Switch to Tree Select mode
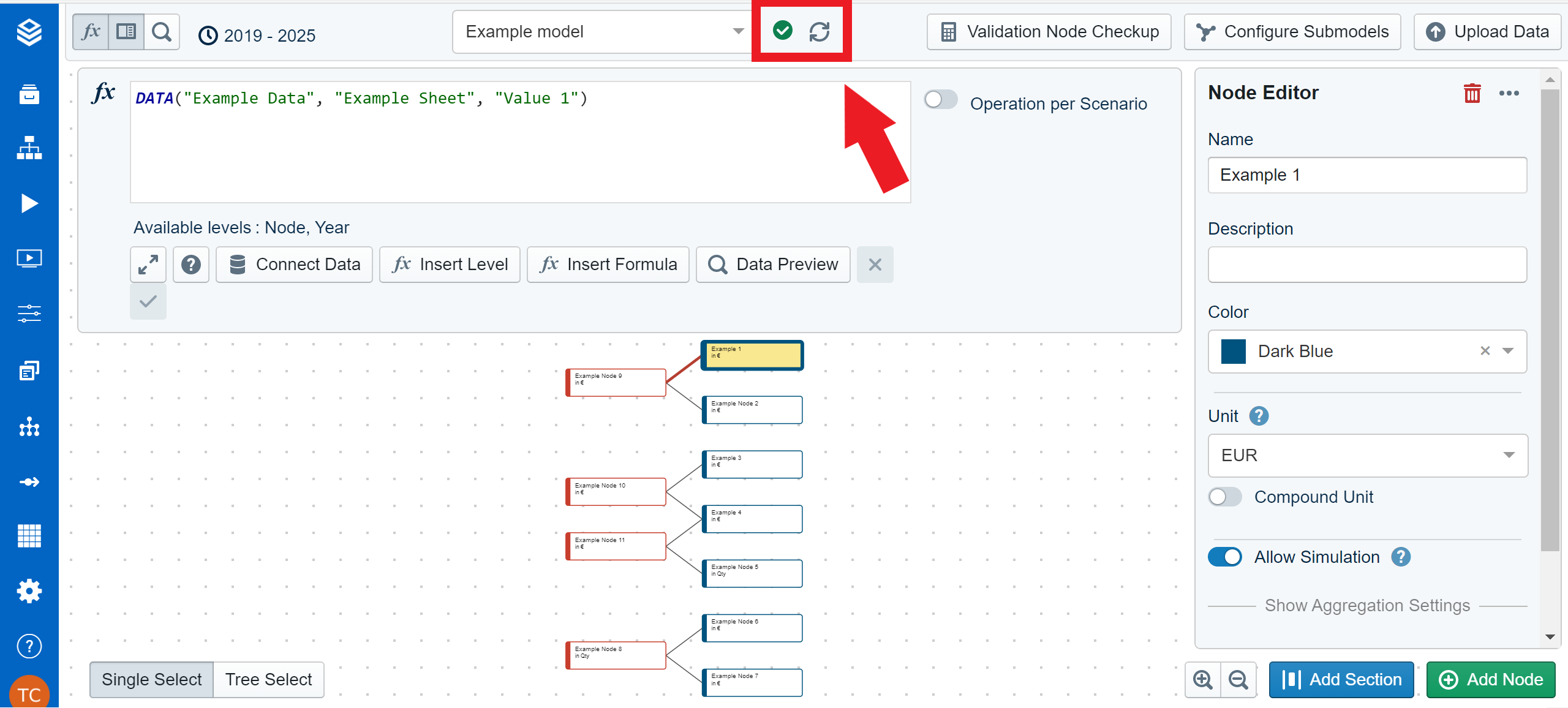The height and width of the screenshot is (708, 1568). (268, 679)
